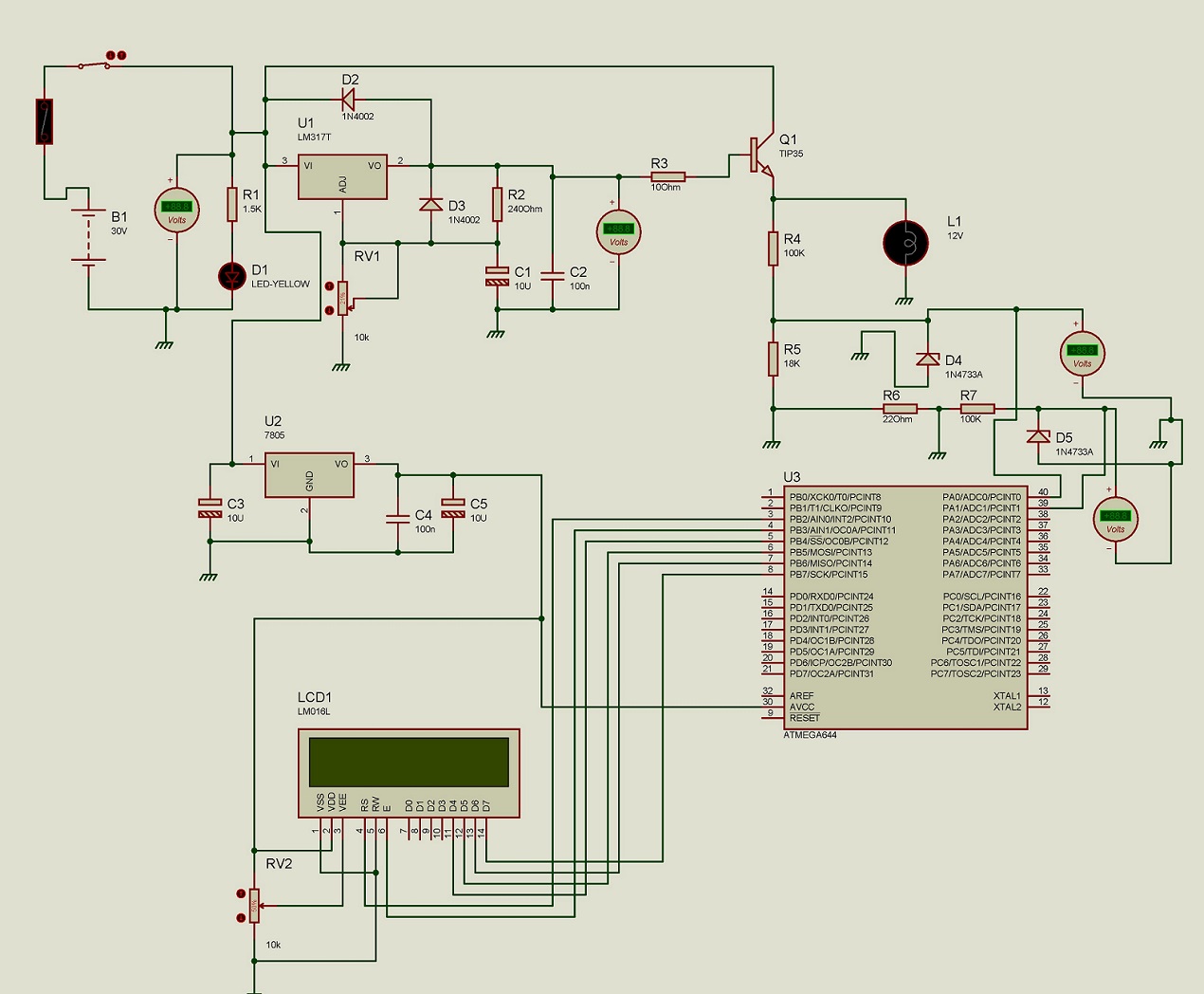Select capacitor C2 symbol
The width and height of the screenshot is (1204, 994).
coord(553,276)
